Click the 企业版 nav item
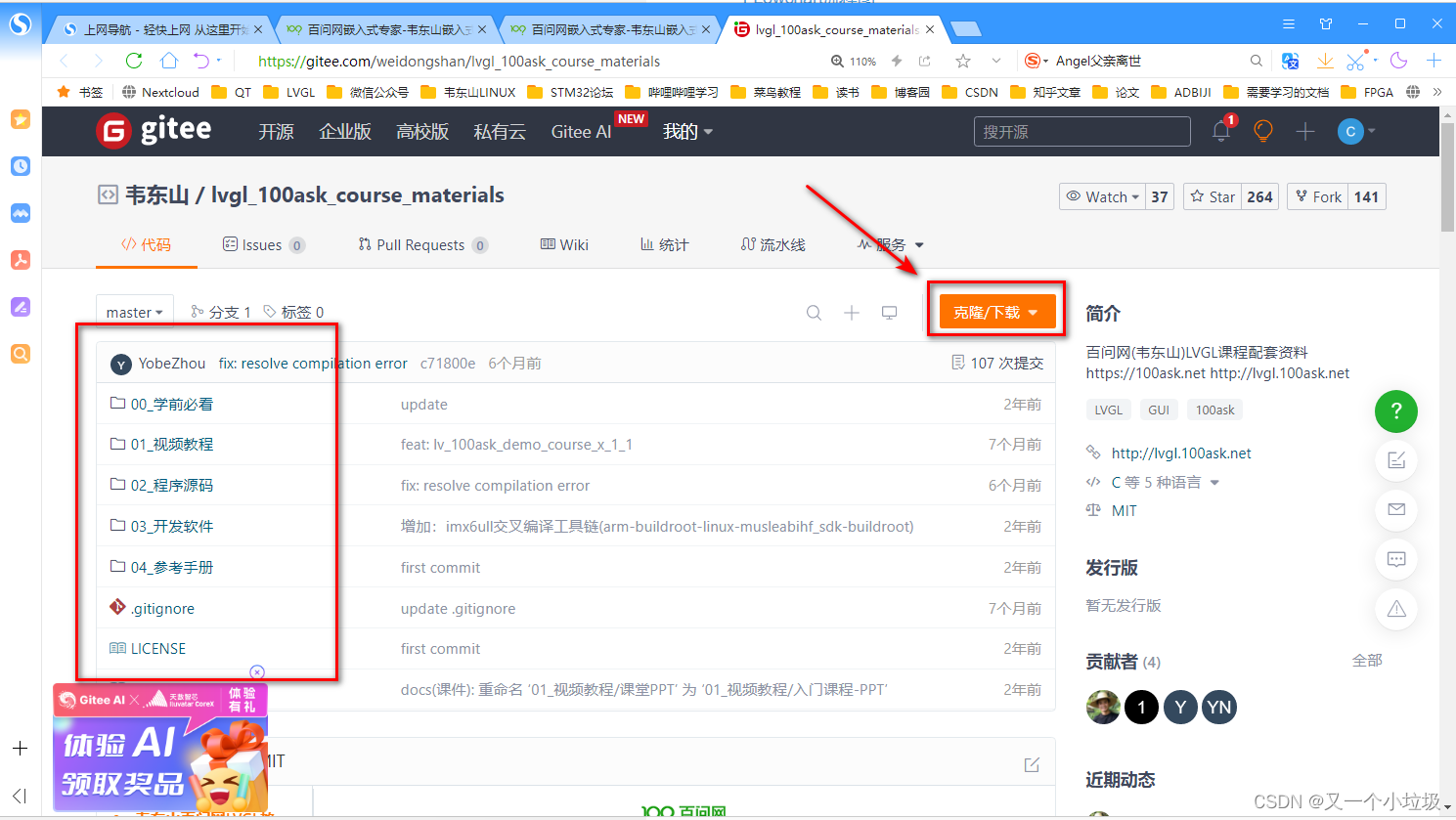Viewport: 1456px width, 820px height. coord(345,131)
